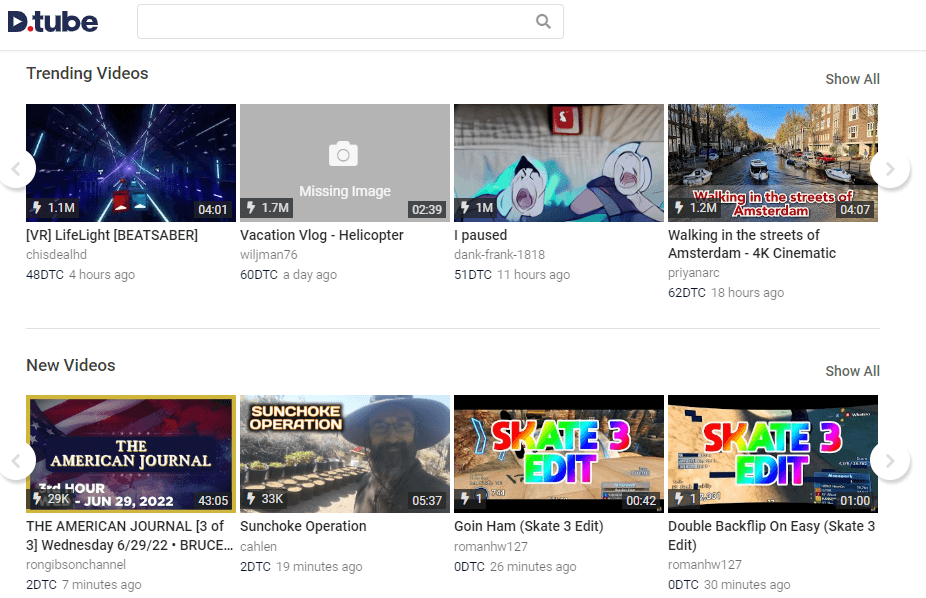
Task: Show all Trending Videos
Action: [x=852, y=79]
